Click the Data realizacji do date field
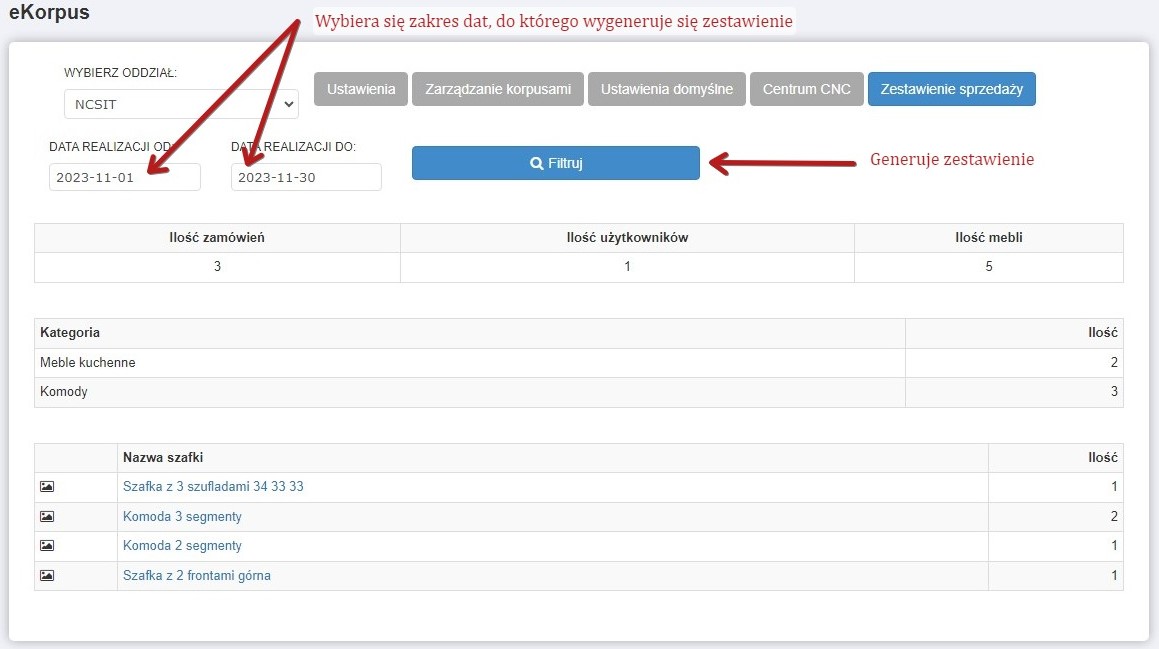The width and height of the screenshot is (1159, 649). pos(306,177)
